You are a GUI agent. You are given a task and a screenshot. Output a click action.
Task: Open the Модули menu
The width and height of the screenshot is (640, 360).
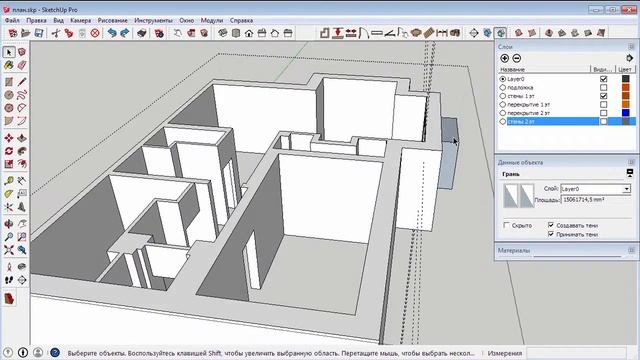point(211,20)
